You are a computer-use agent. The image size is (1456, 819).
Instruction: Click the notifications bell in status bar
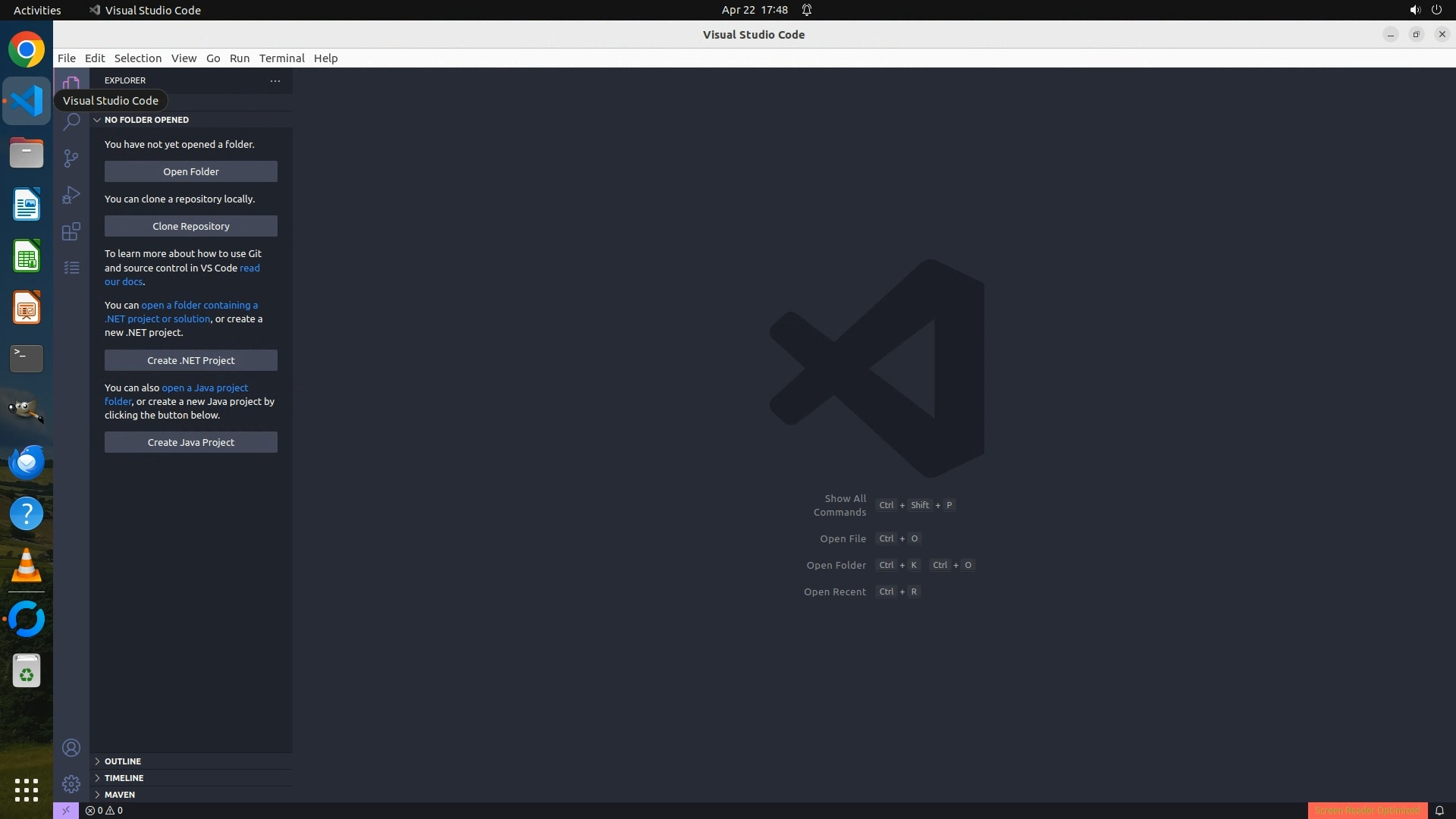pyautogui.click(x=1439, y=810)
